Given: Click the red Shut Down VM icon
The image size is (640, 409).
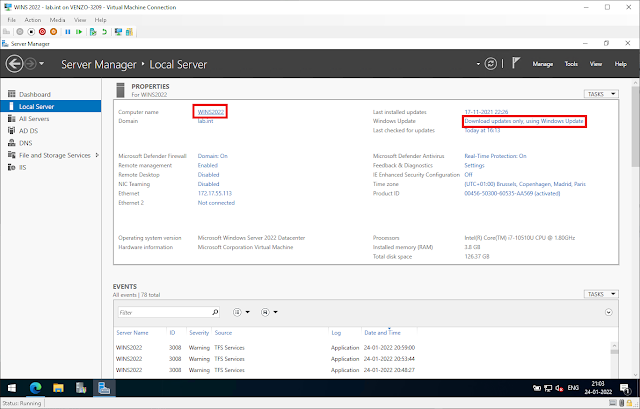Looking at the screenshot, I should pyautogui.click(x=42, y=32).
